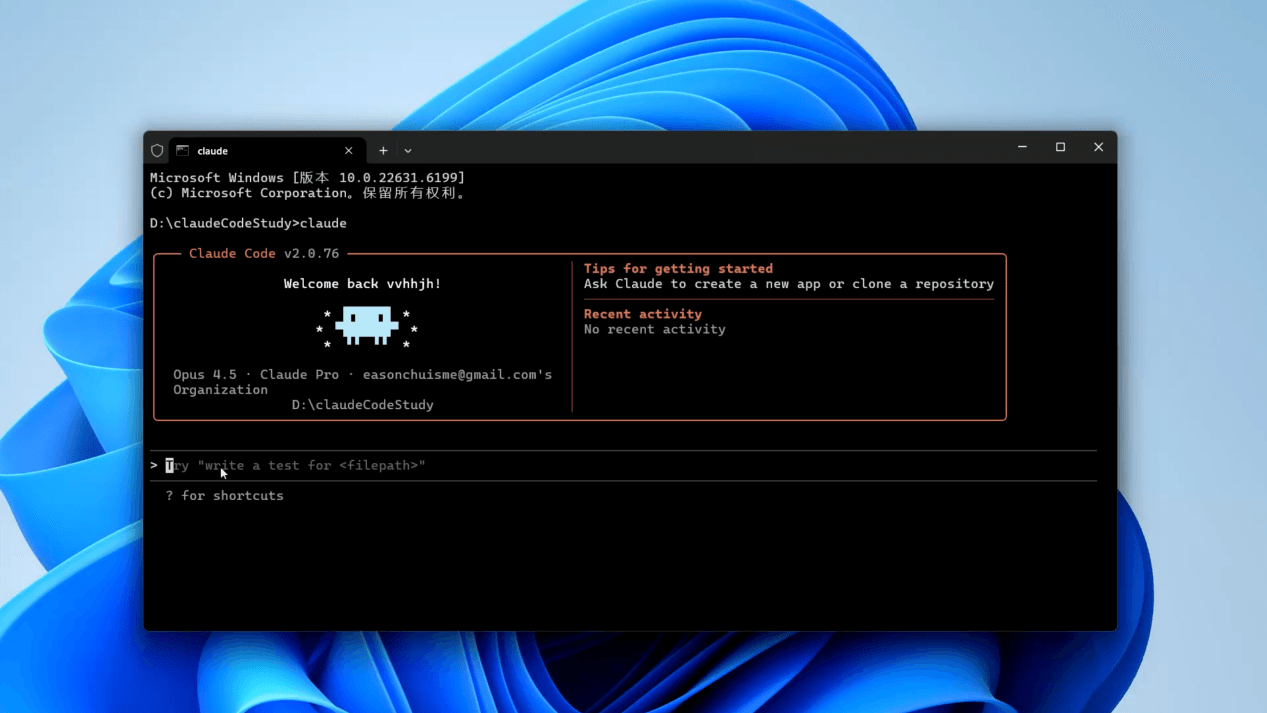
Task: Maximize the terminal window
Action: point(1060,148)
